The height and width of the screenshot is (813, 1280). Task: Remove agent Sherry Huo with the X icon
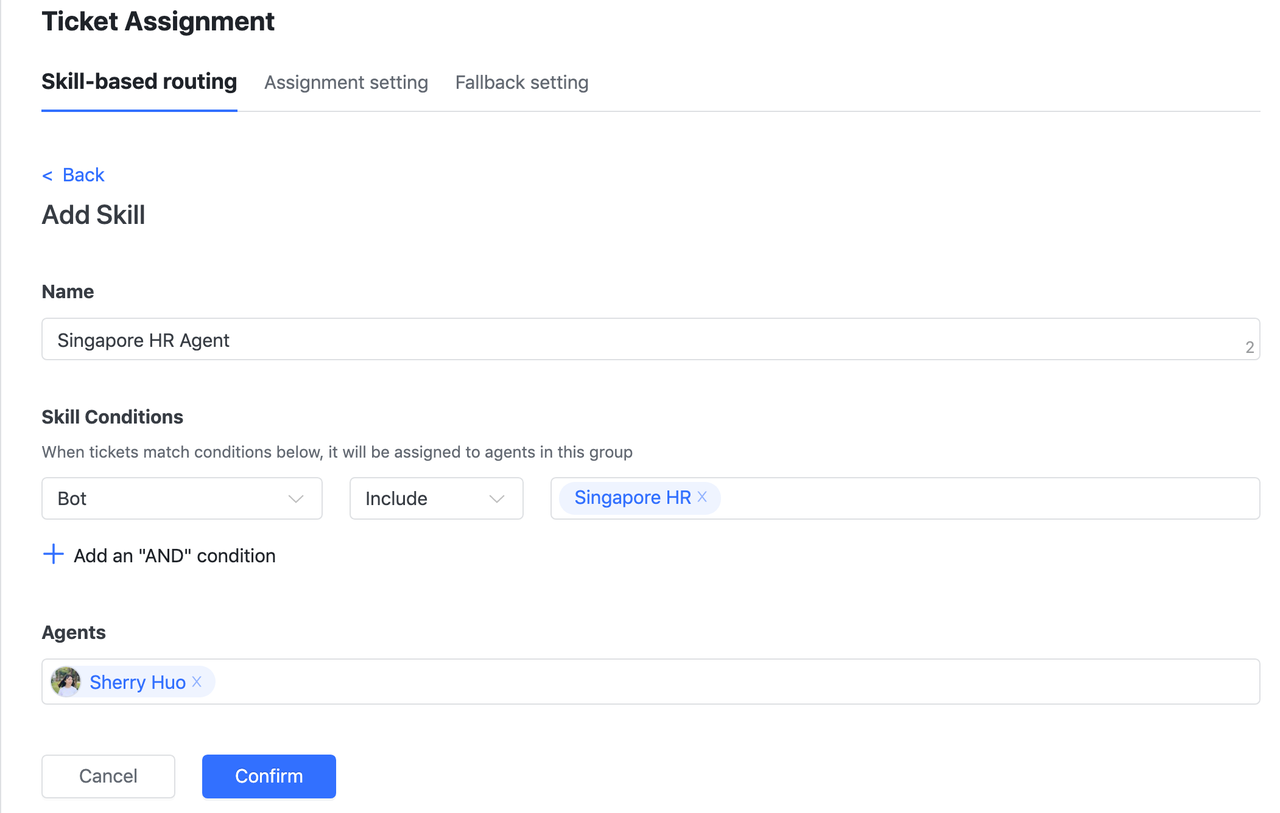(x=197, y=681)
